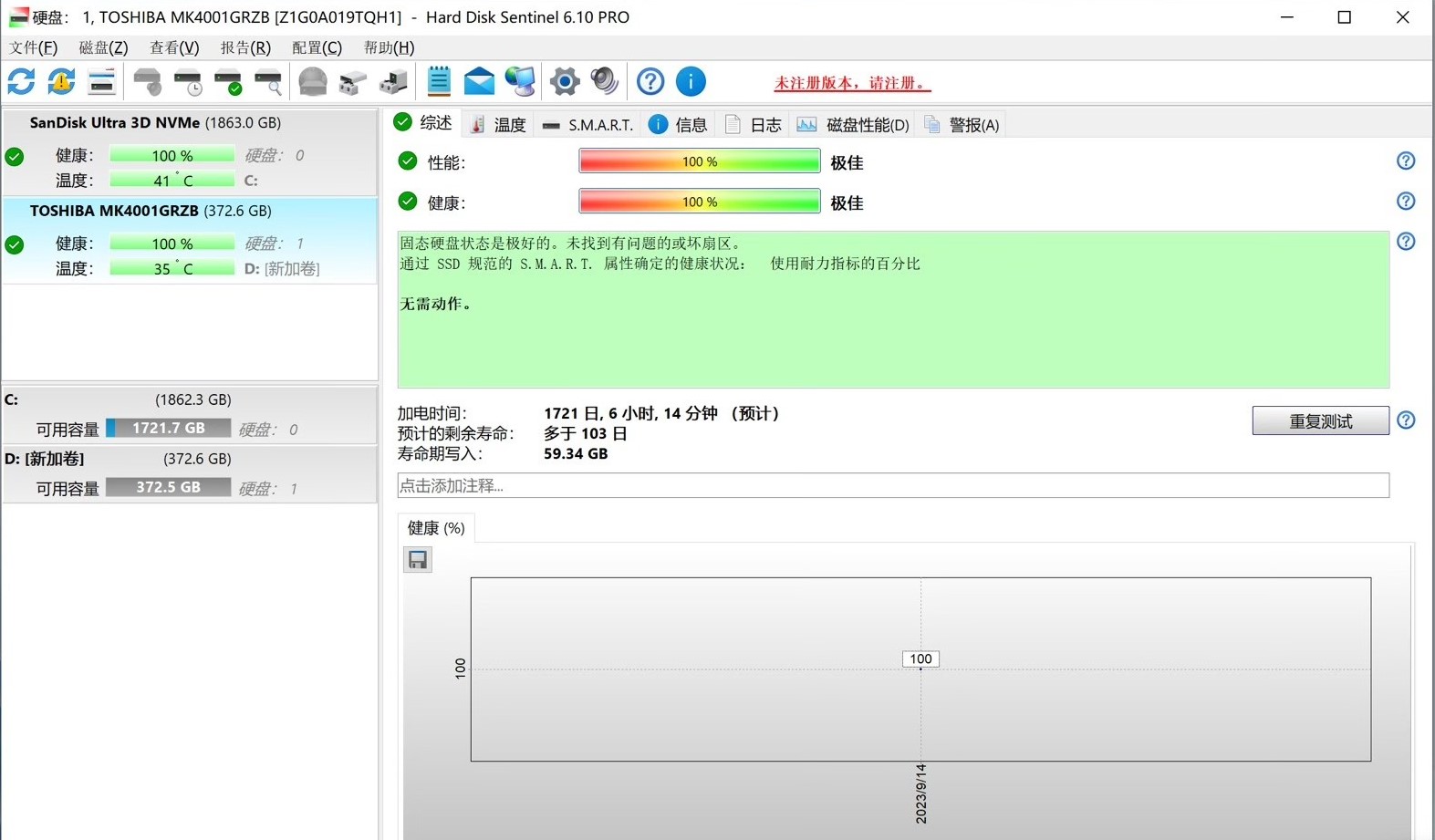Switch to the 磁盘性能(D) tab
This screenshot has width=1435, height=840.
pos(853,125)
